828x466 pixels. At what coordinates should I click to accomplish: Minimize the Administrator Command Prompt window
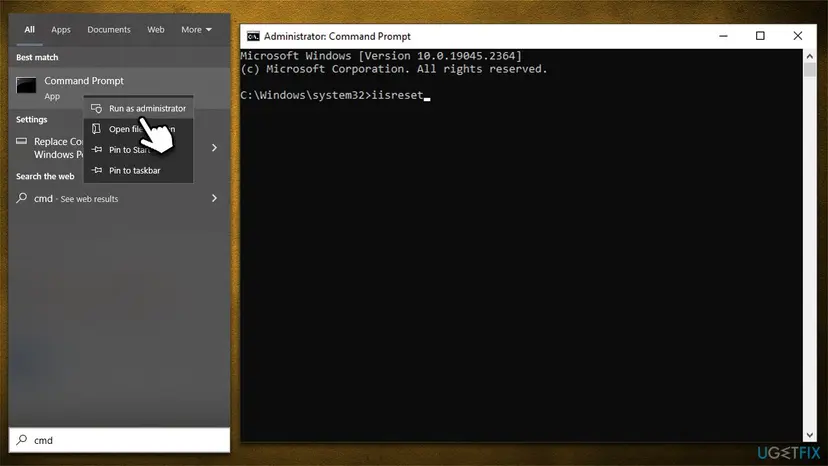click(723, 36)
